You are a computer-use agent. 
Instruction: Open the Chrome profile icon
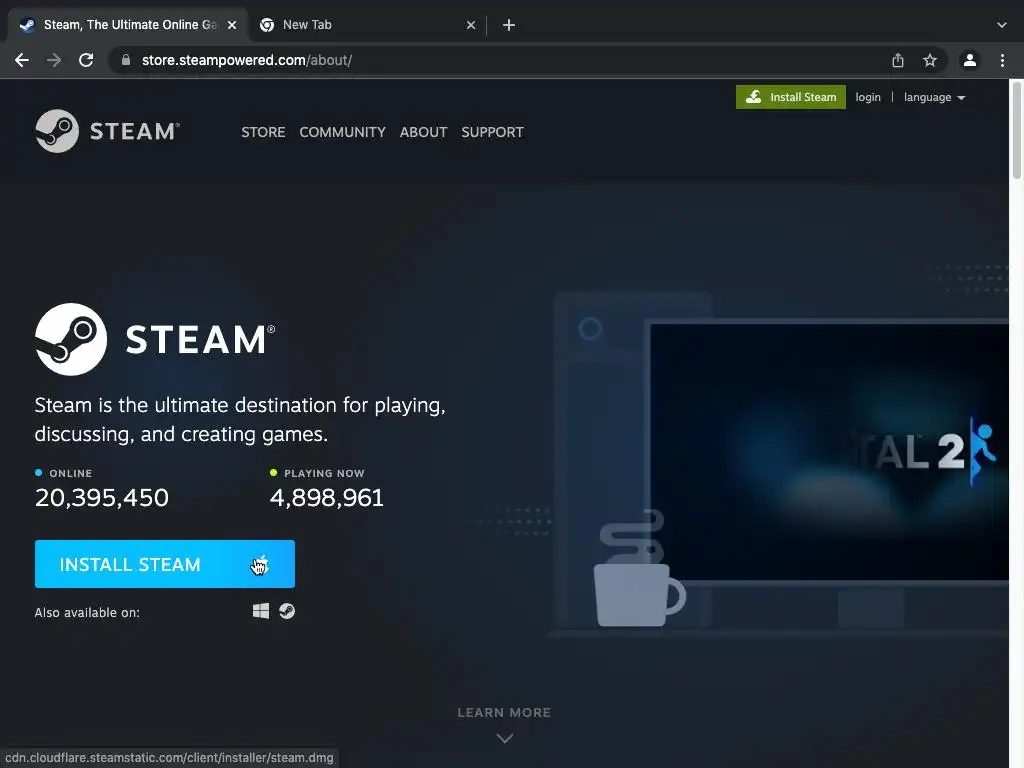(970, 60)
